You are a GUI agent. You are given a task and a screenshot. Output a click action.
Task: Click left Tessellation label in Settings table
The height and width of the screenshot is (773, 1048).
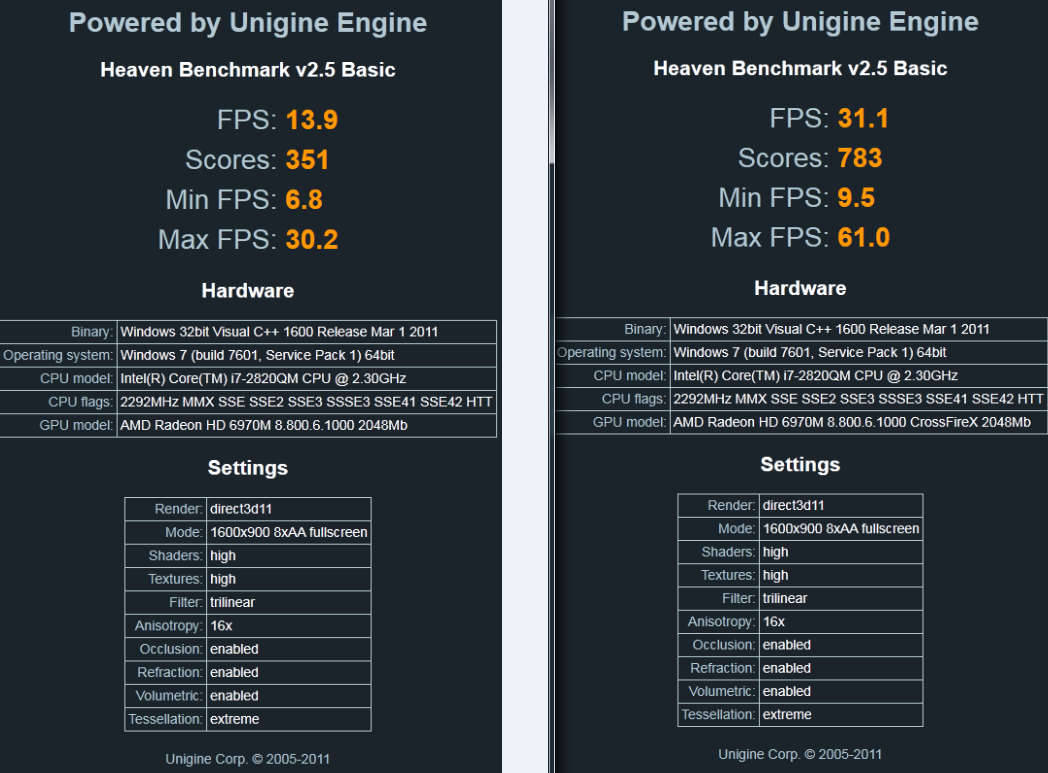pyautogui.click(x=165, y=720)
